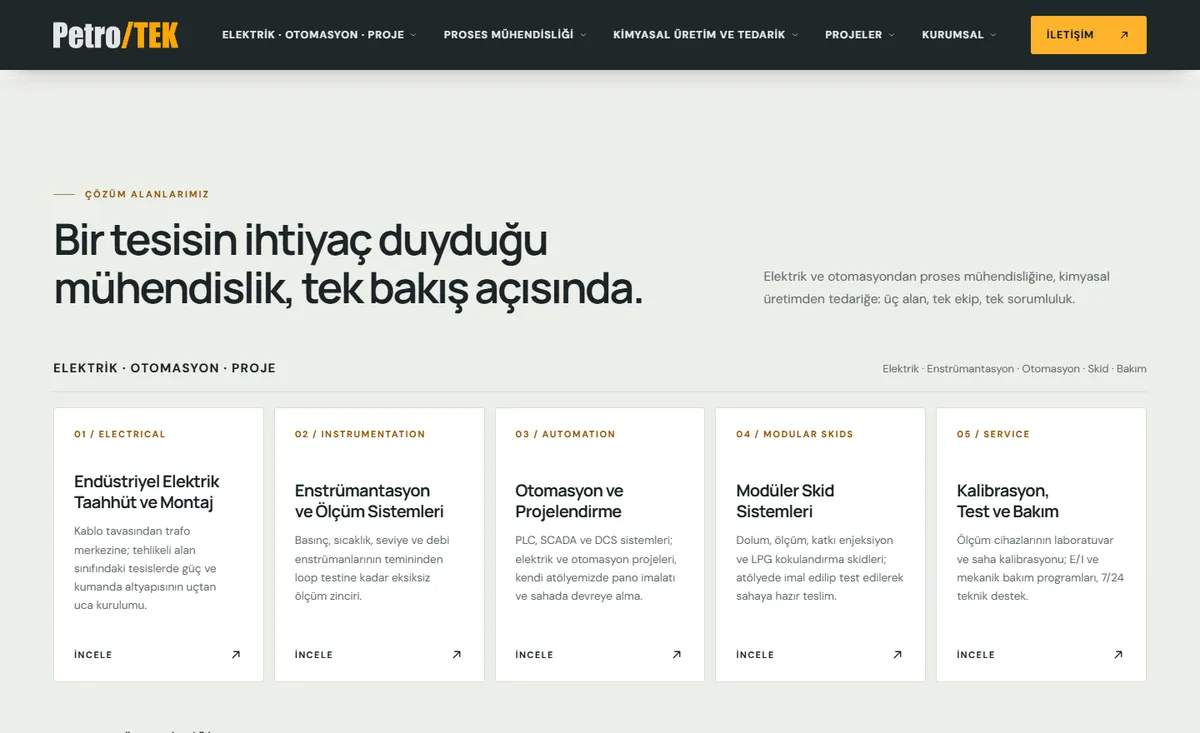The height and width of the screenshot is (733, 1200).
Task: Click paragraph starting Elektrik ve otomasyondan proses
Action: point(936,288)
